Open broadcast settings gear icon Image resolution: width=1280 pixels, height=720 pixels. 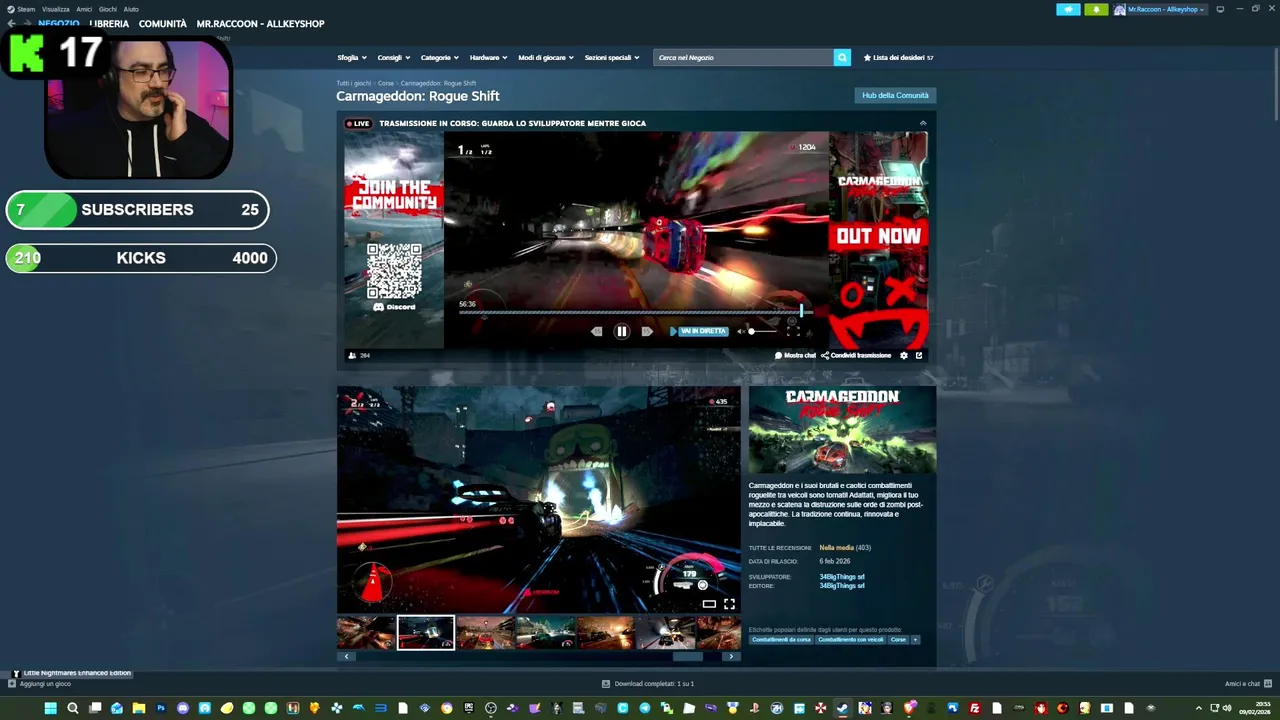click(x=904, y=355)
